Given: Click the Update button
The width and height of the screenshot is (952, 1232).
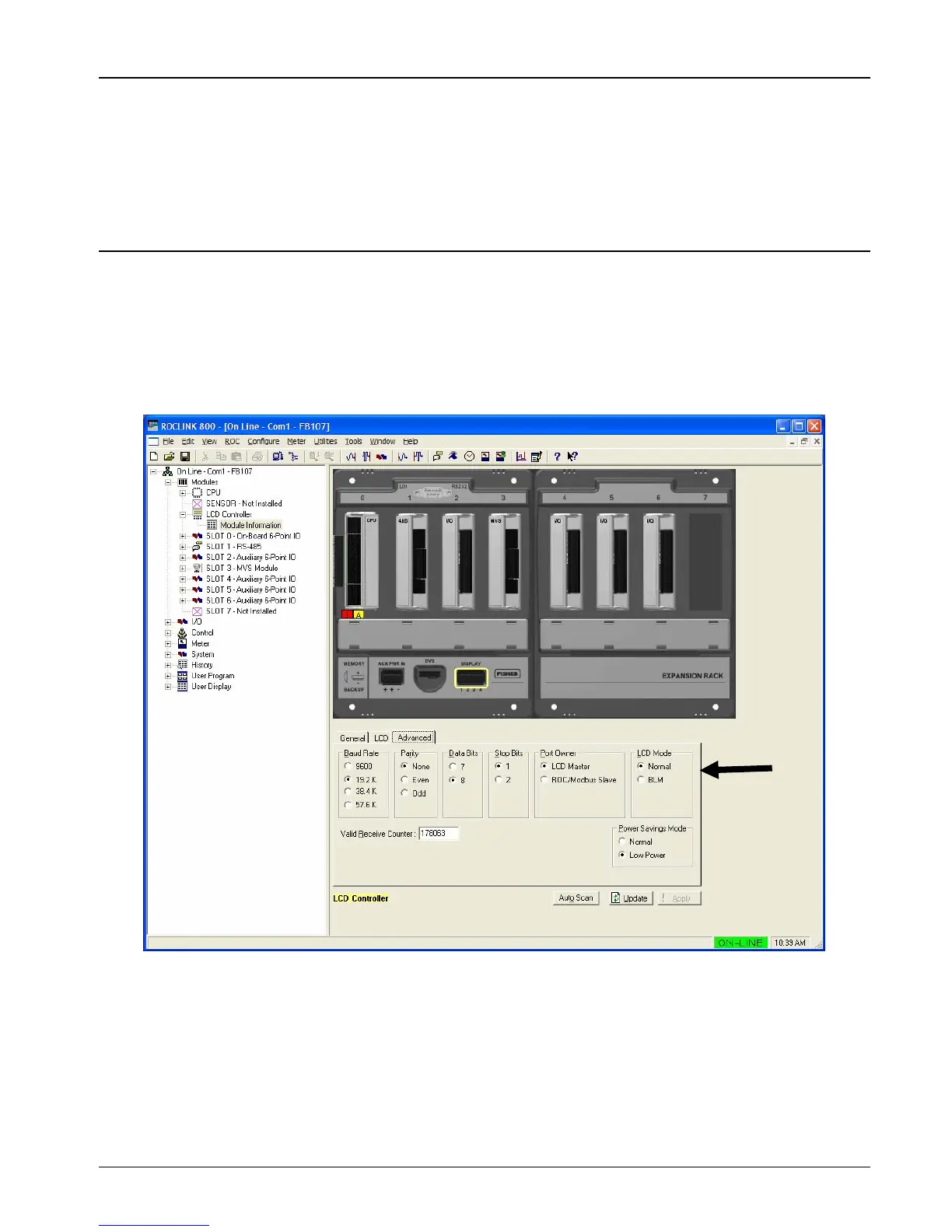Looking at the screenshot, I should point(631,898).
